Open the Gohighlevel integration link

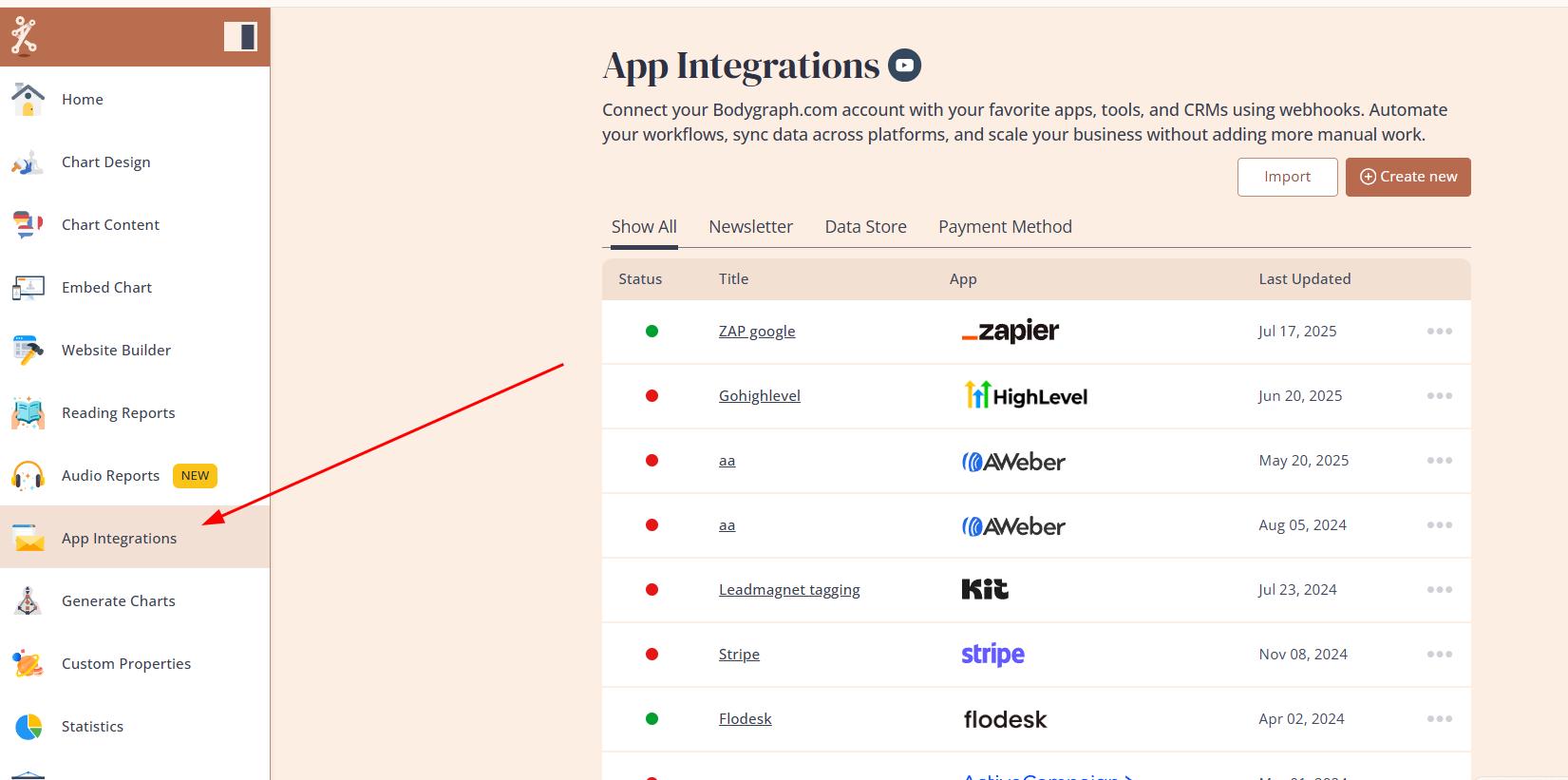759,396
